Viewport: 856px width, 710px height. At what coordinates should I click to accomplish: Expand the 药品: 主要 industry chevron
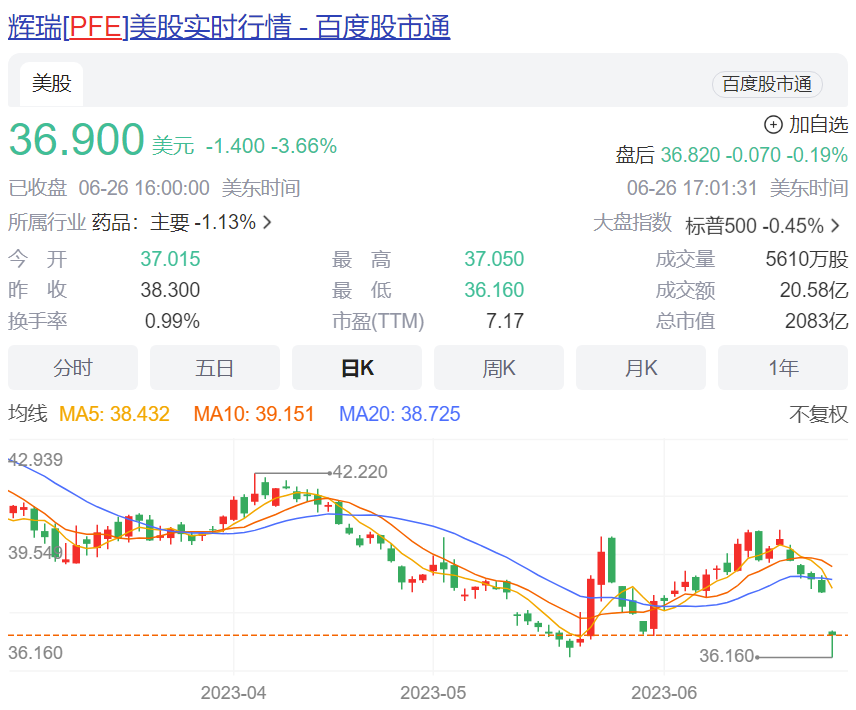[267, 222]
